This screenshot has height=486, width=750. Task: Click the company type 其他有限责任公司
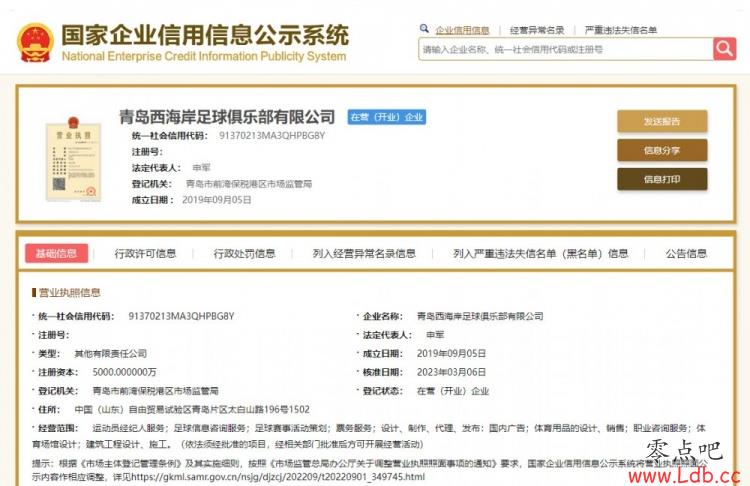click(110, 353)
